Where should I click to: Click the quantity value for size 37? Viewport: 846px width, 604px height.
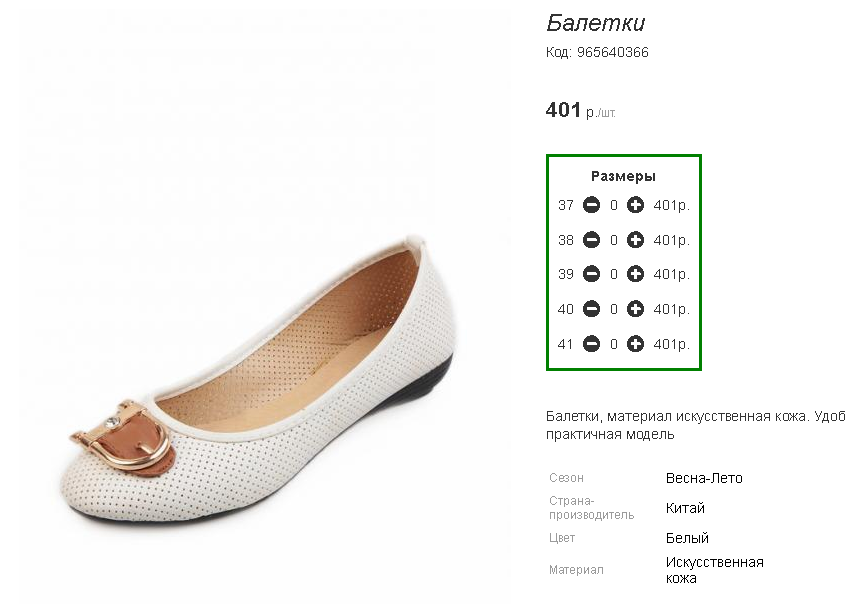(613, 205)
